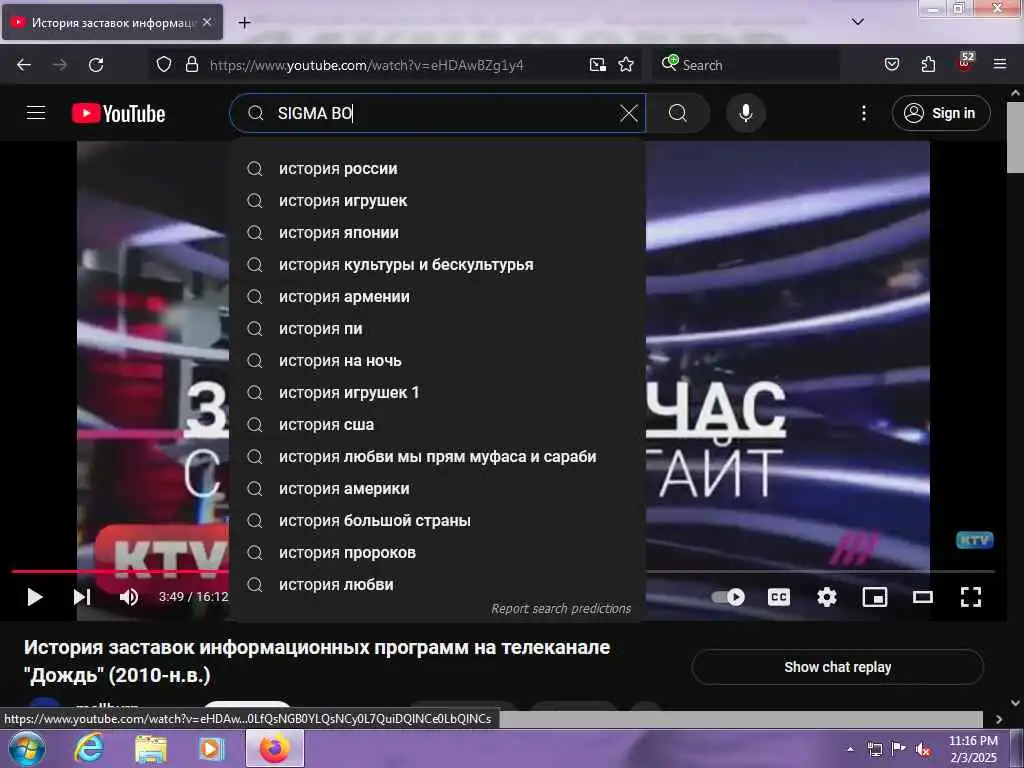The width and height of the screenshot is (1024, 768).
Task: Clear the YouTube search box text
Action: coord(628,113)
